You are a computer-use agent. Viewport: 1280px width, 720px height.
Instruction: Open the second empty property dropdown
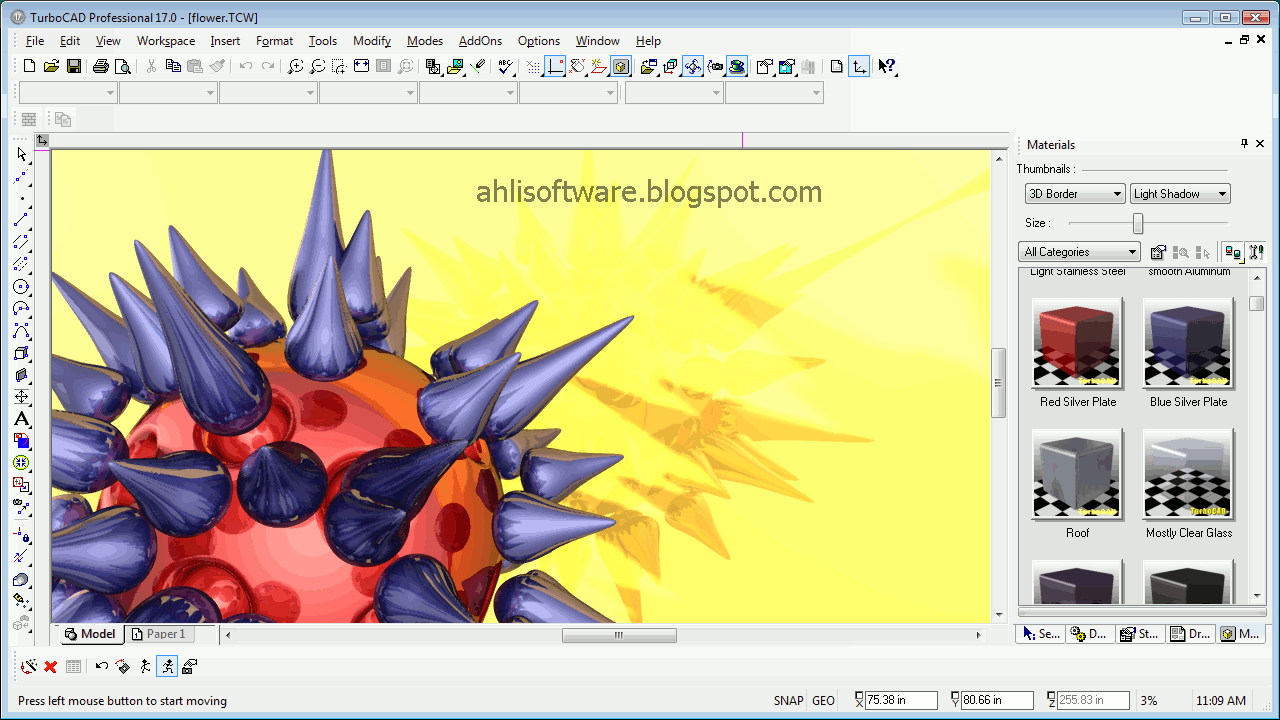(168, 93)
